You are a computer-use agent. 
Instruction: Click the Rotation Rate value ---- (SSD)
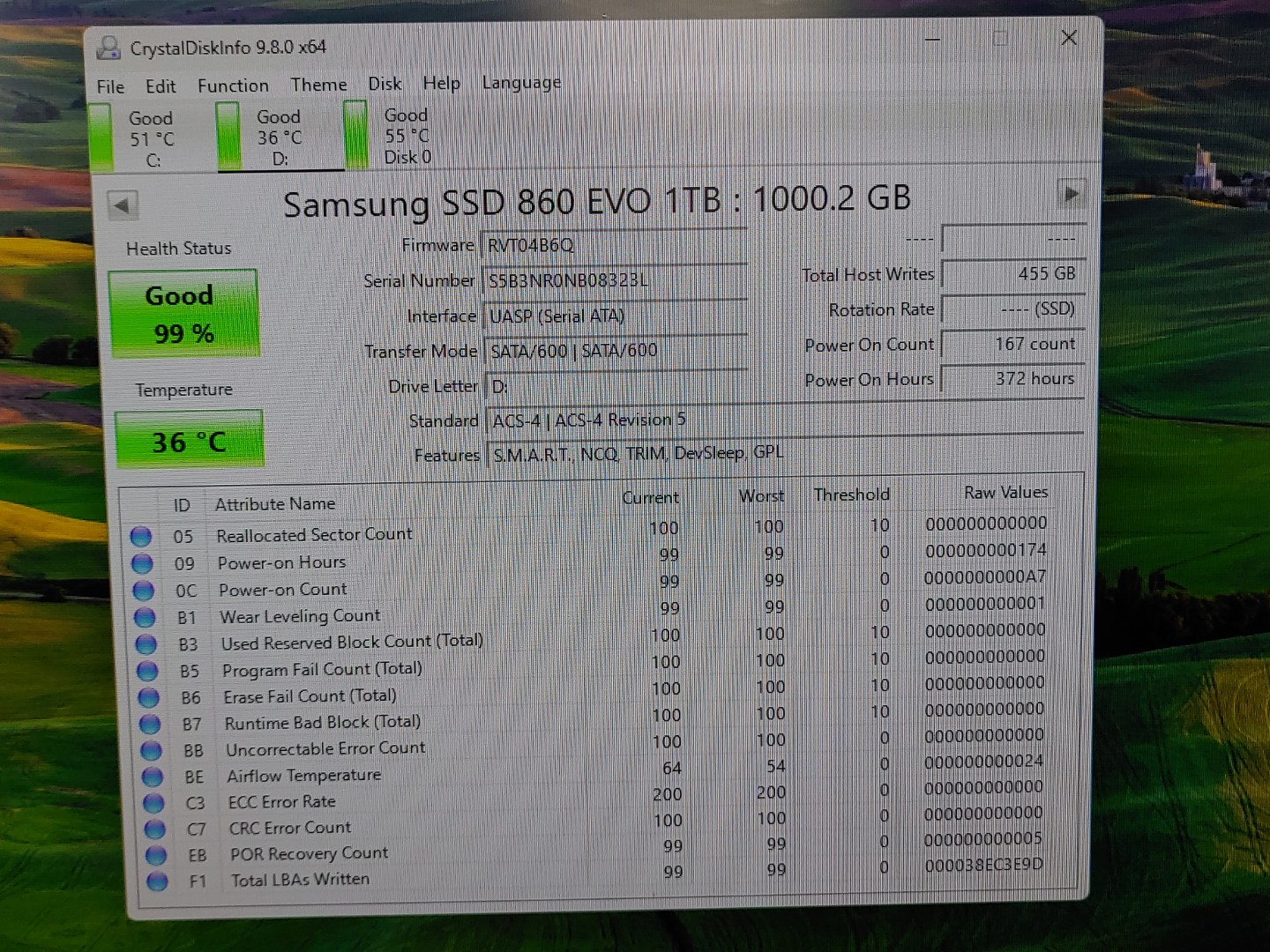(x=1012, y=309)
